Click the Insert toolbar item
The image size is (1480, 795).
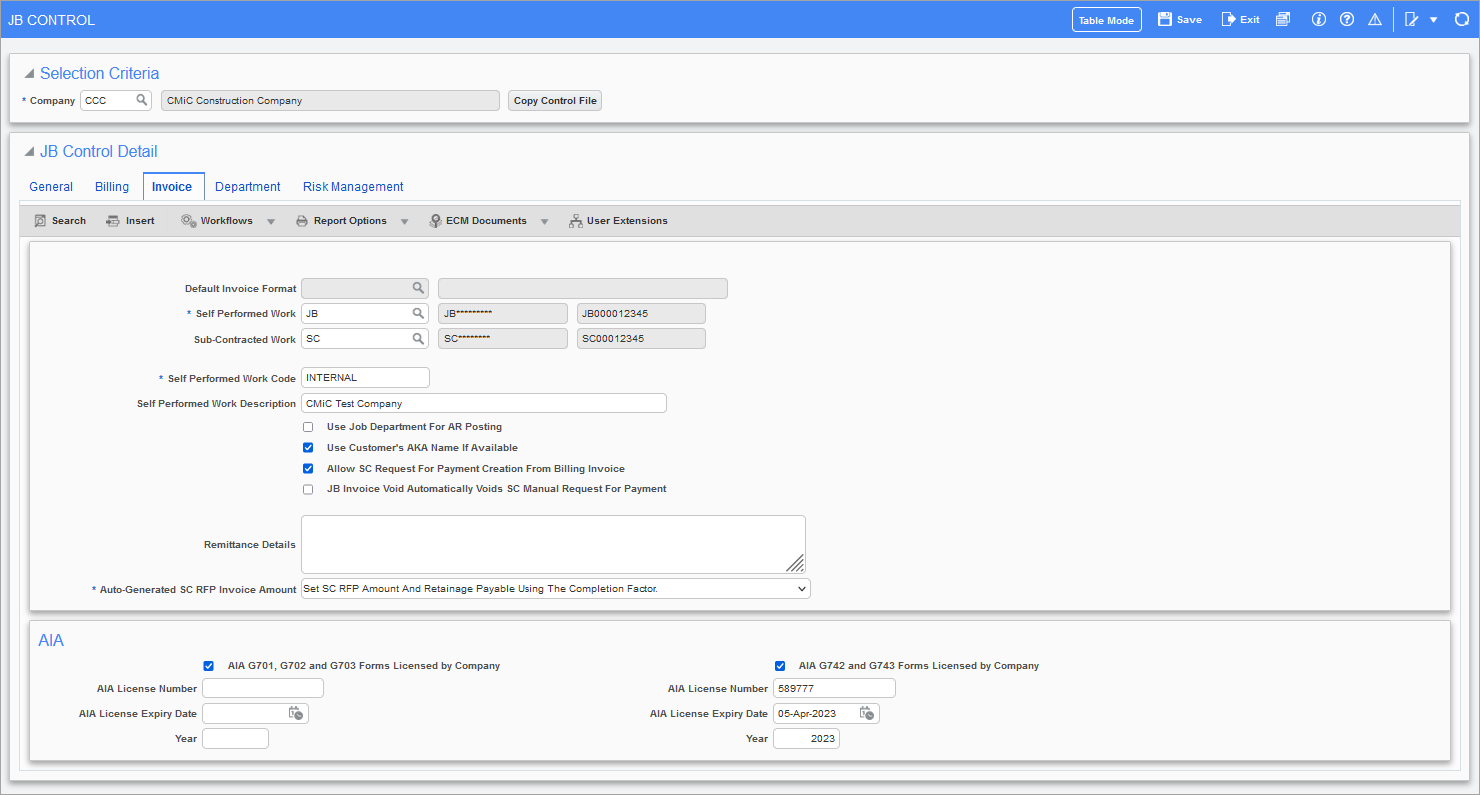point(131,220)
